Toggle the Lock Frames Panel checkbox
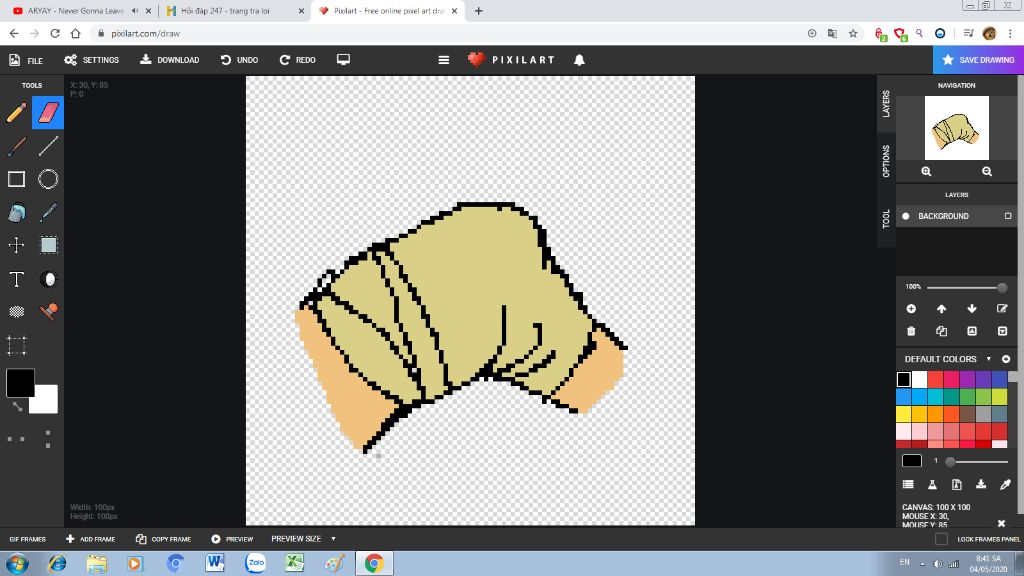The image size is (1024, 576). 940,538
